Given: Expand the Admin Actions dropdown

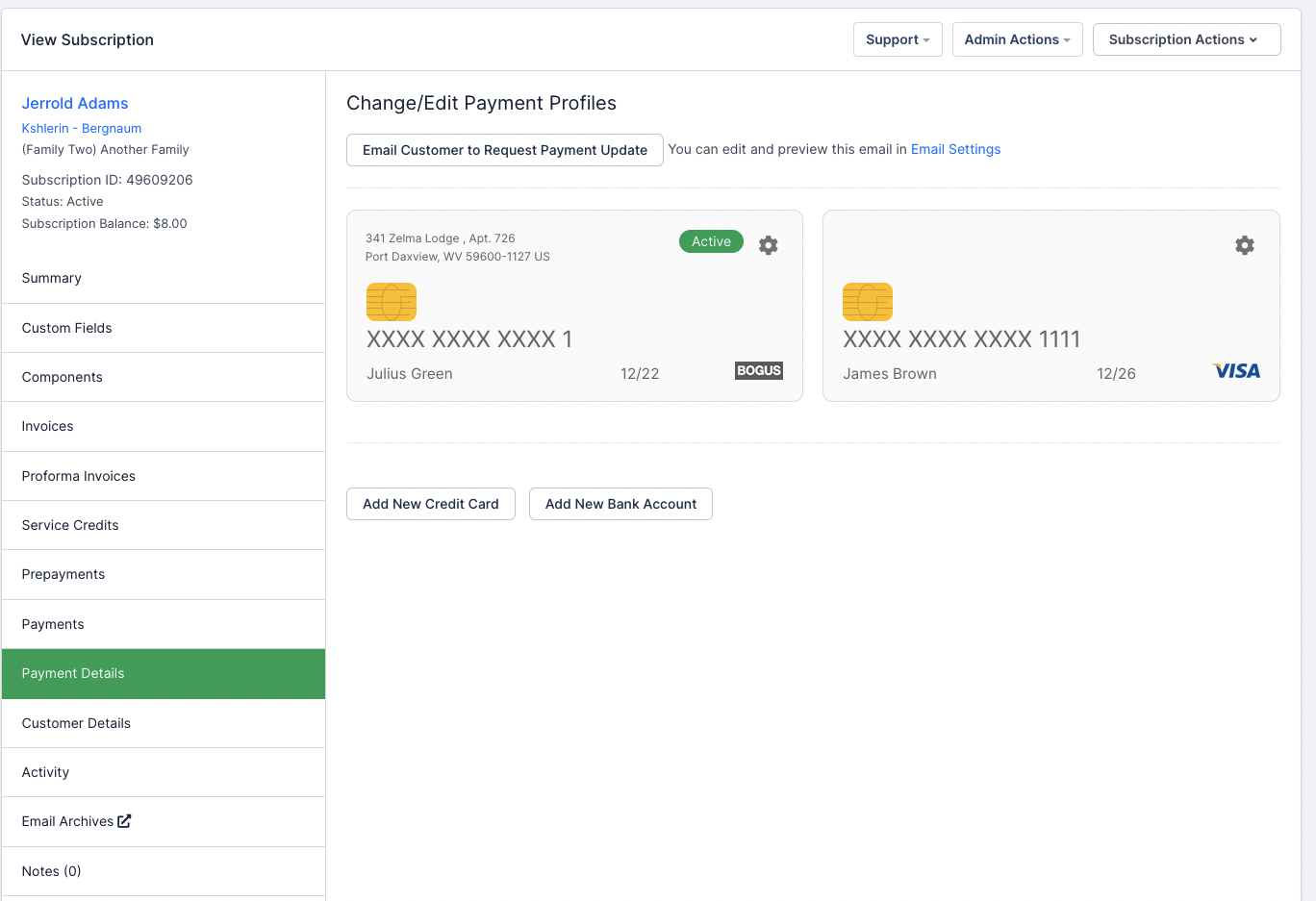Looking at the screenshot, I should pyautogui.click(x=1017, y=39).
